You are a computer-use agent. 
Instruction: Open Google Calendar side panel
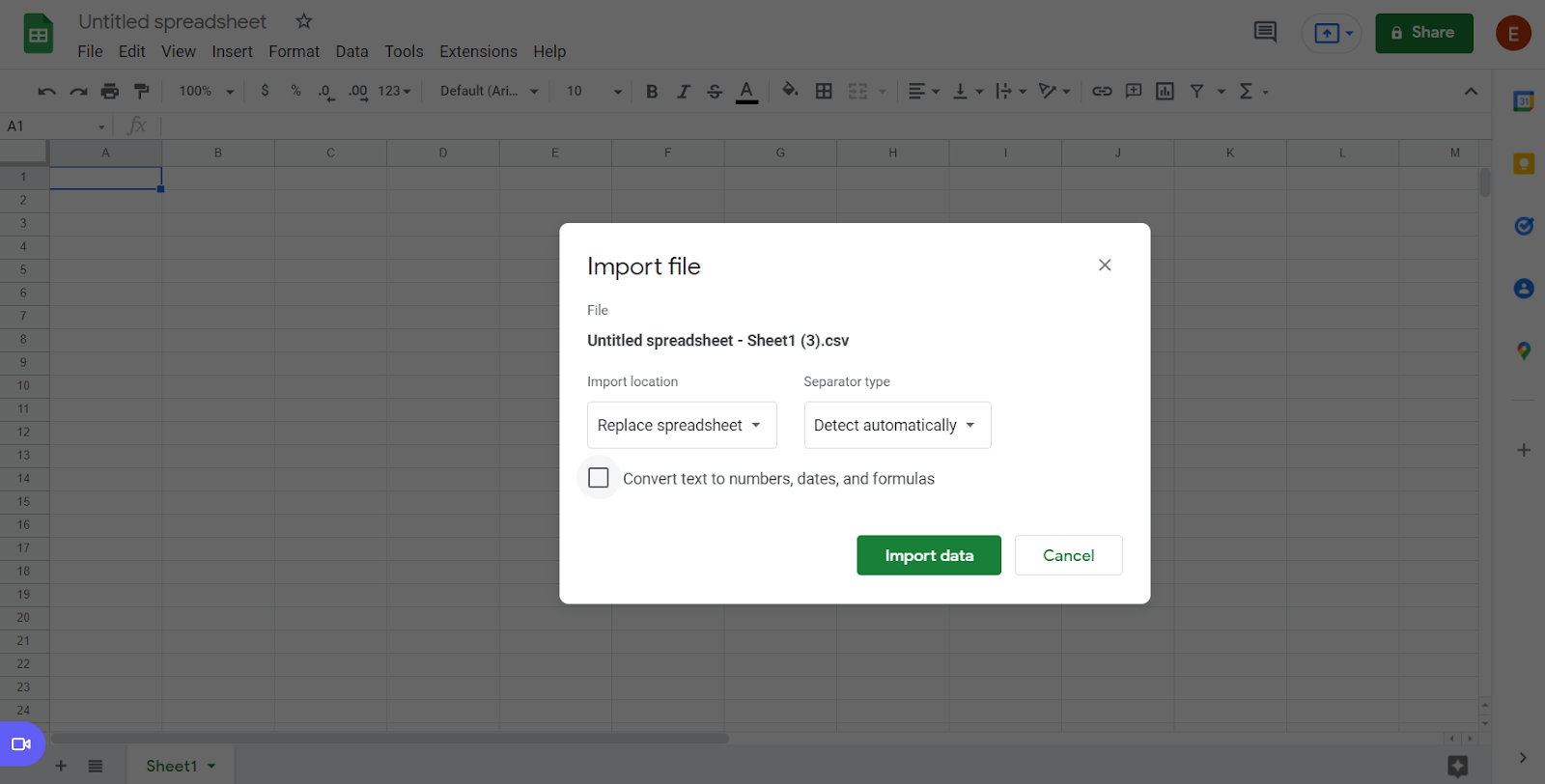point(1524,100)
